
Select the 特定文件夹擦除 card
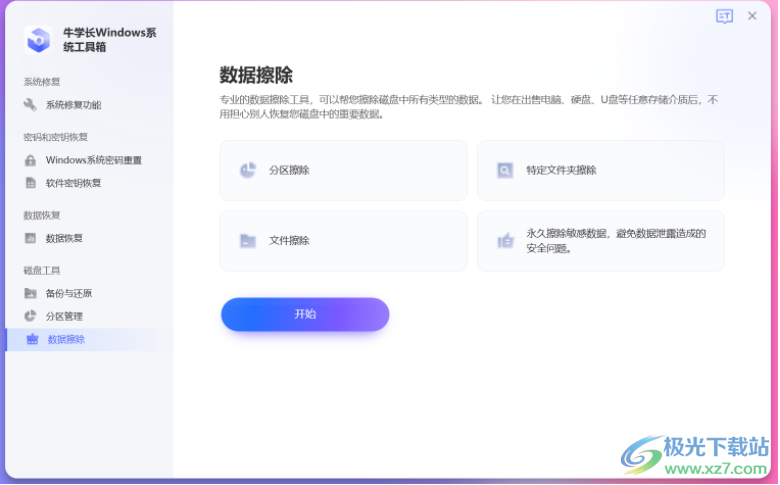tap(600, 171)
